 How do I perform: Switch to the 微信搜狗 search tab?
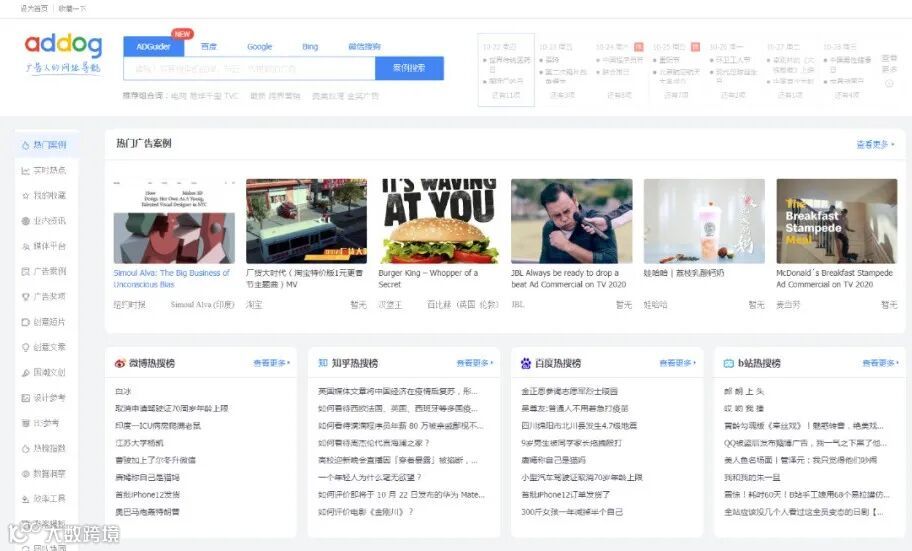pyautogui.click(x=364, y=47)
